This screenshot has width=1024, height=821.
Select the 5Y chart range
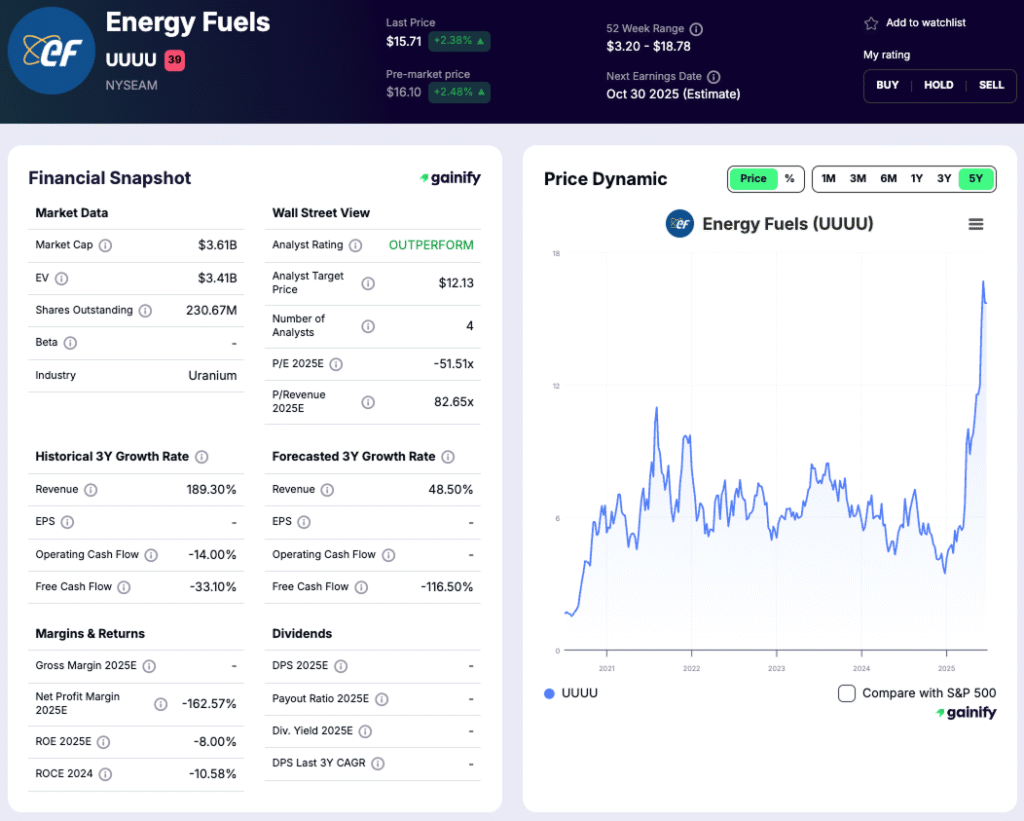point(976,179)
